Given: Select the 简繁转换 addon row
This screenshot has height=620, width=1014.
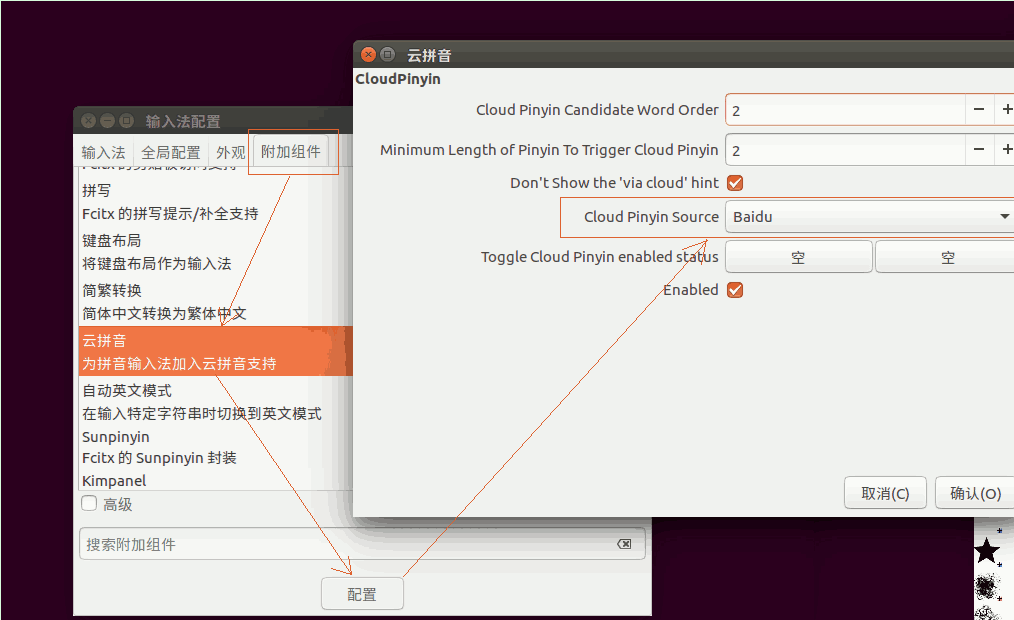Looking at the screenshot, I should click(x=216, y=302).
